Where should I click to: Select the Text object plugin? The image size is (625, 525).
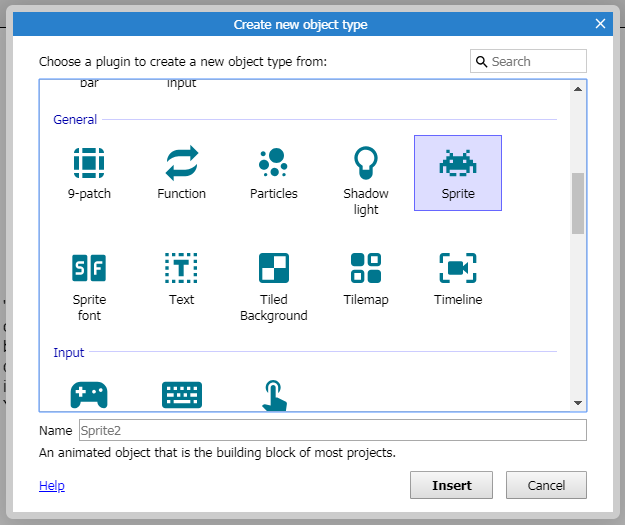point(182,268)
